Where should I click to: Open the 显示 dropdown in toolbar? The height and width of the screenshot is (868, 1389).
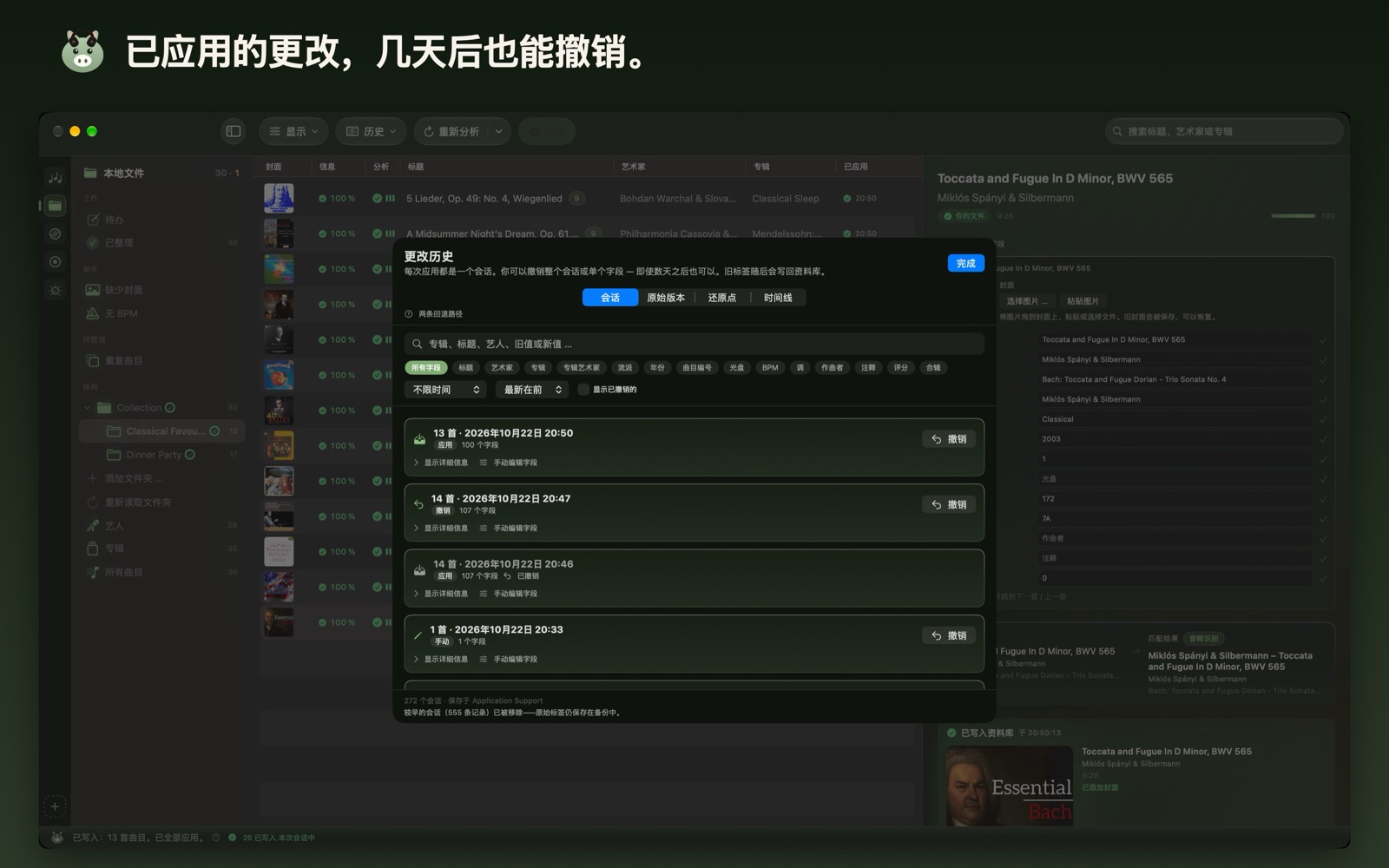click(x=293, y=131)
